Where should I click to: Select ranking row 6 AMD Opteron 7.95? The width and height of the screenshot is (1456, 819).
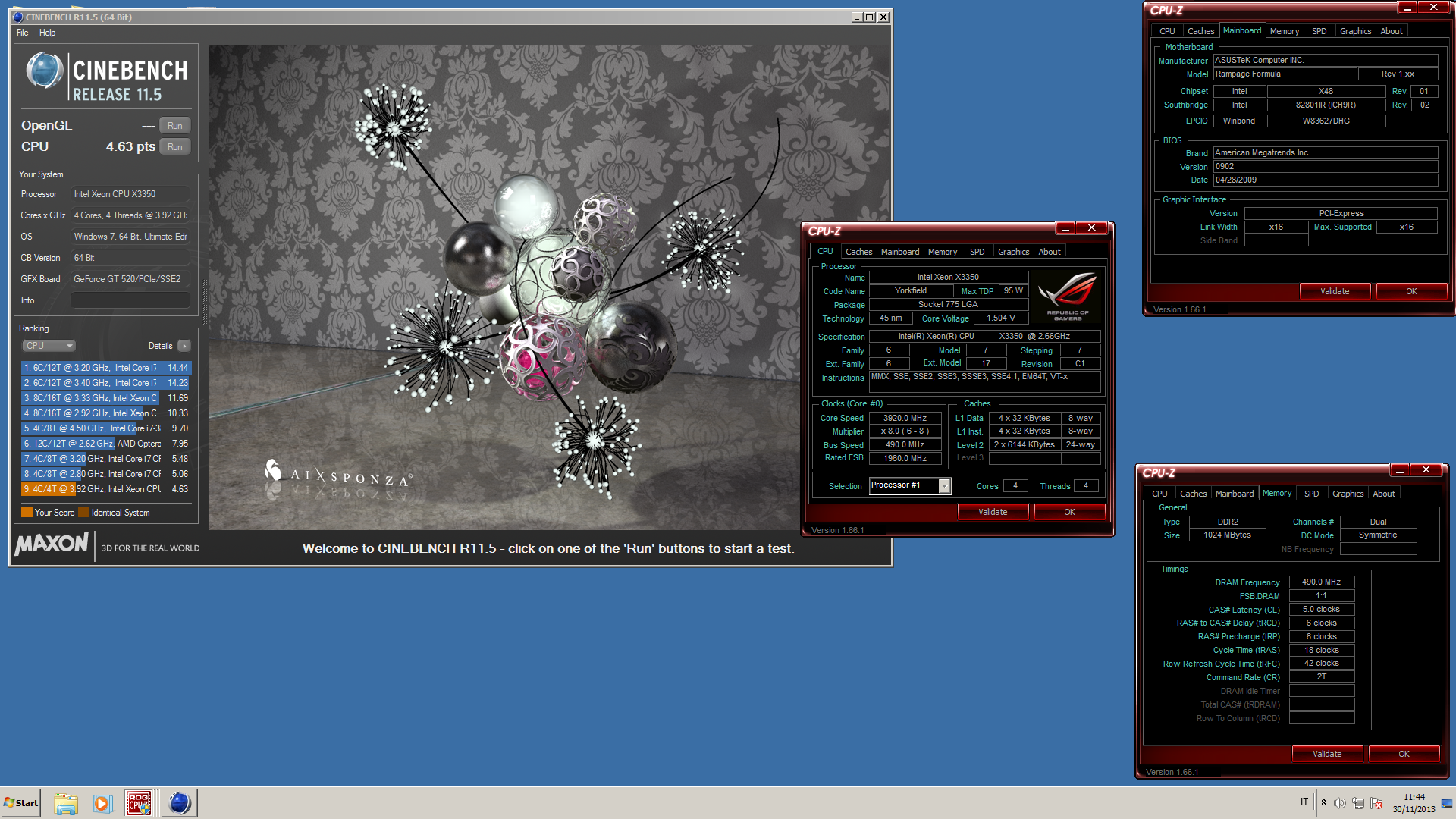pyautogui.click(x=106, y=444)
